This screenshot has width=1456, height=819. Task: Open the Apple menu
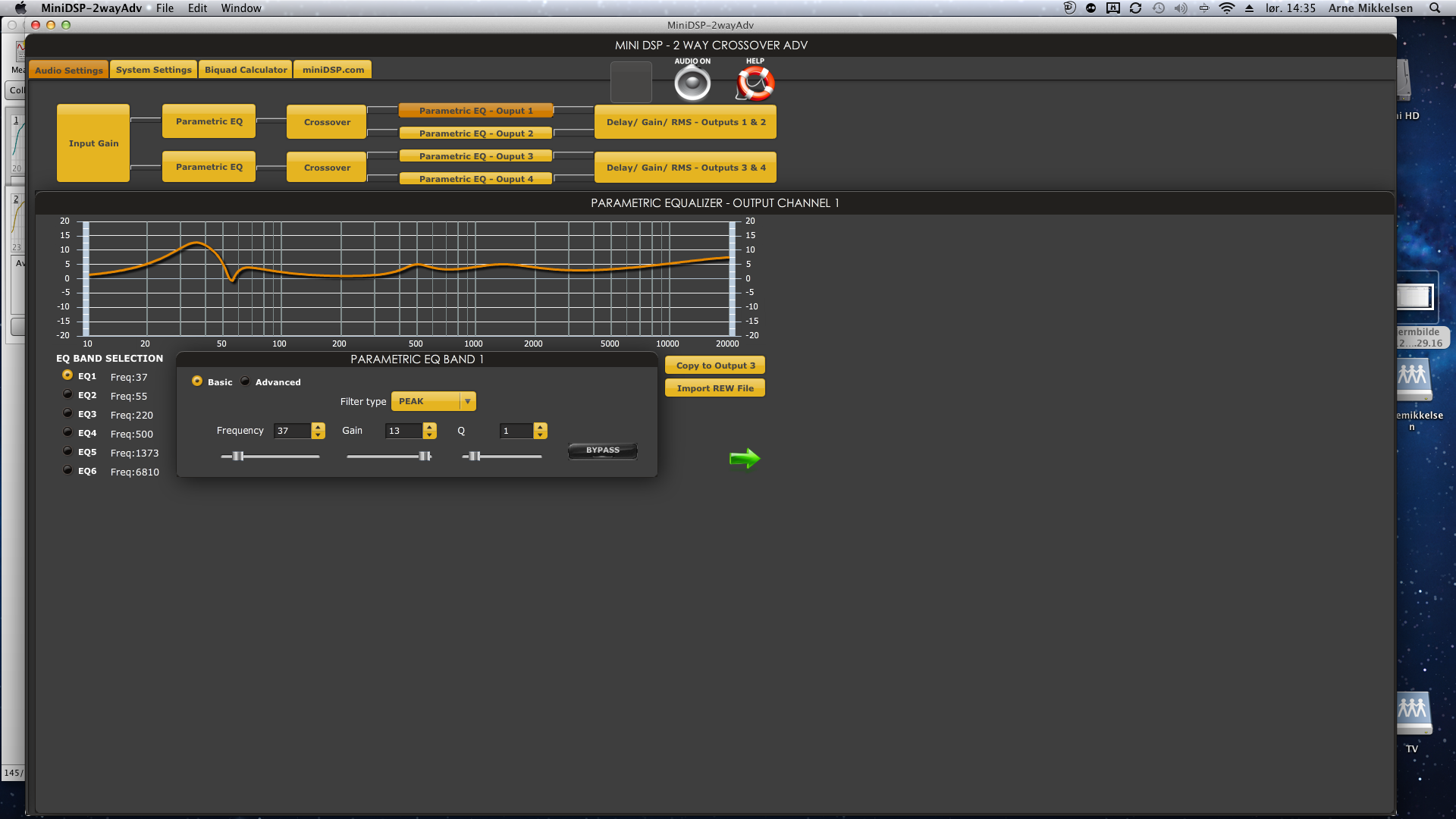pyautogui.click(x=20, y=8)
